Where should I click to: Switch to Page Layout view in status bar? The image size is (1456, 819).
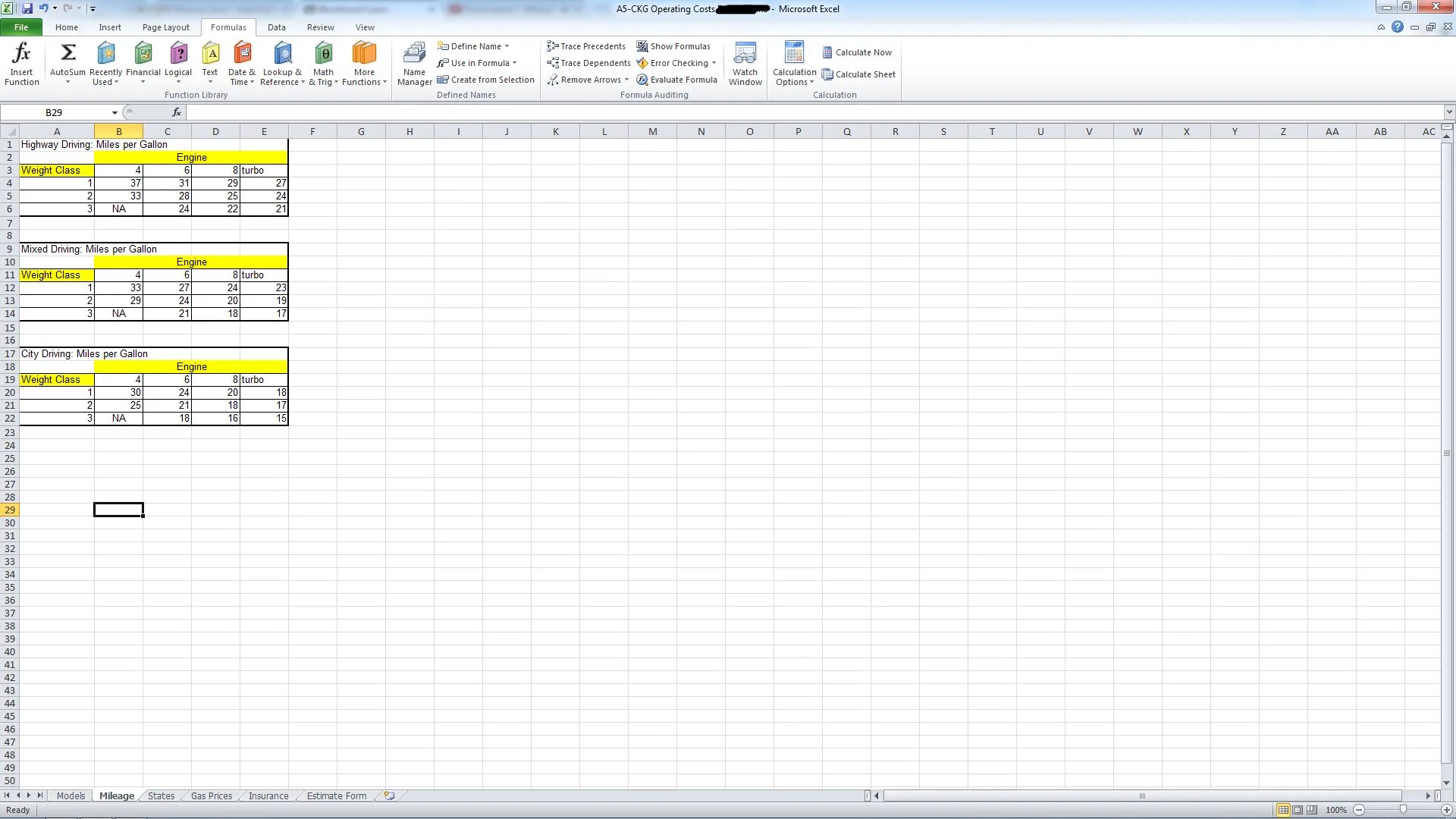tap(1298, 810)
